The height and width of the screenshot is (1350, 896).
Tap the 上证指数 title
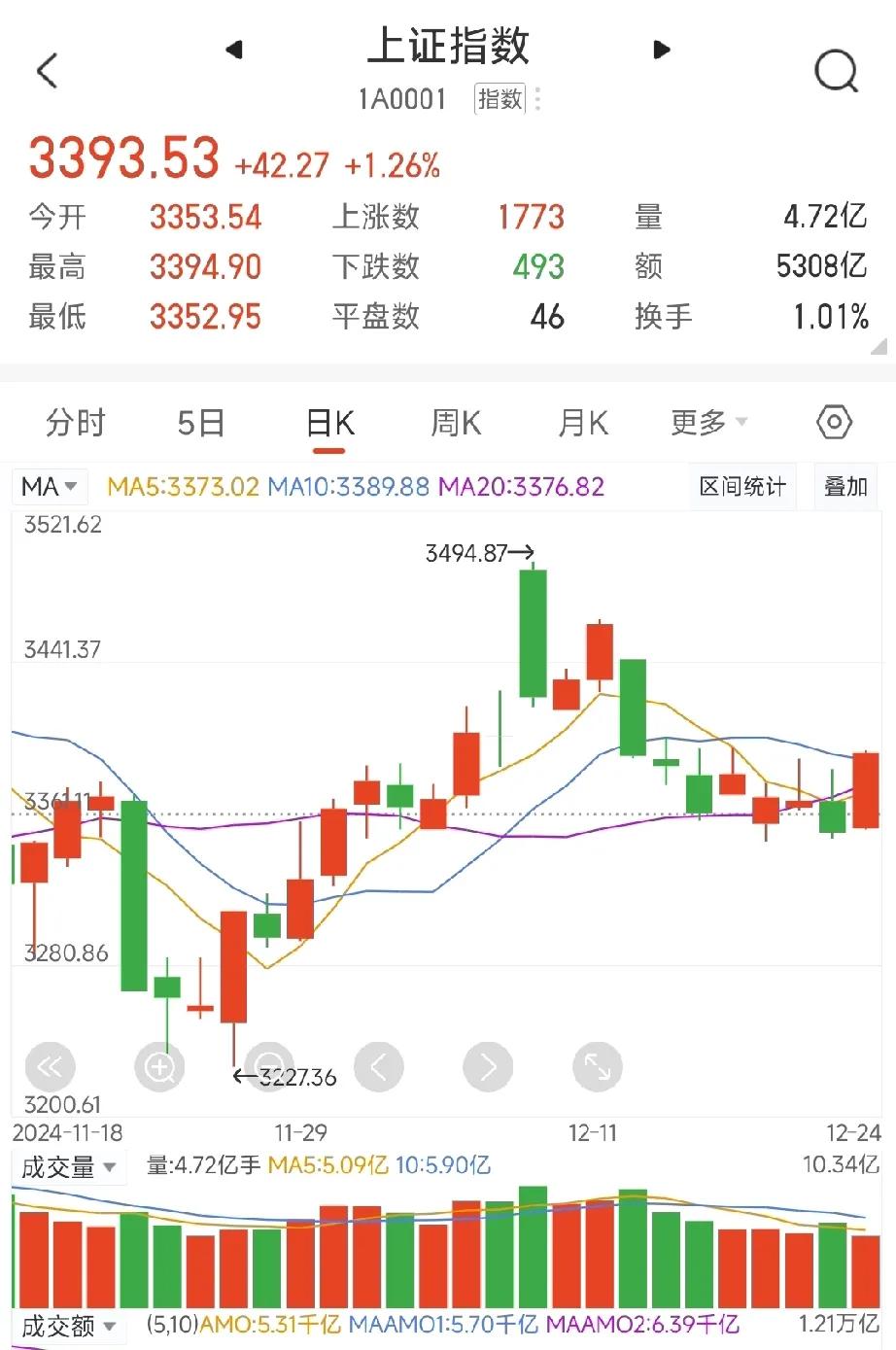(448, 46)
